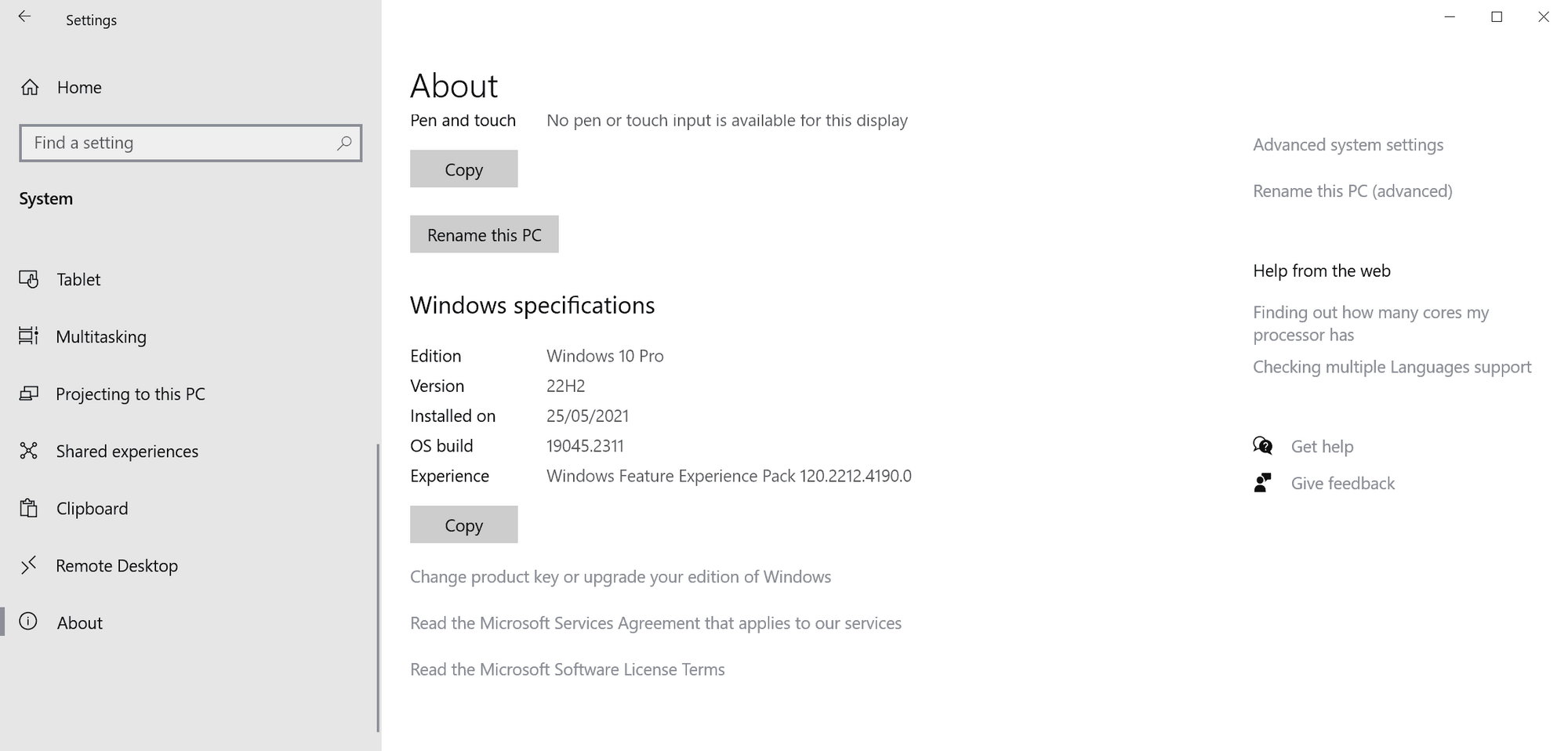The image size is (1568, 751).
Task: Click the Remote Desktop icon
Action: [x=29, y=565]
